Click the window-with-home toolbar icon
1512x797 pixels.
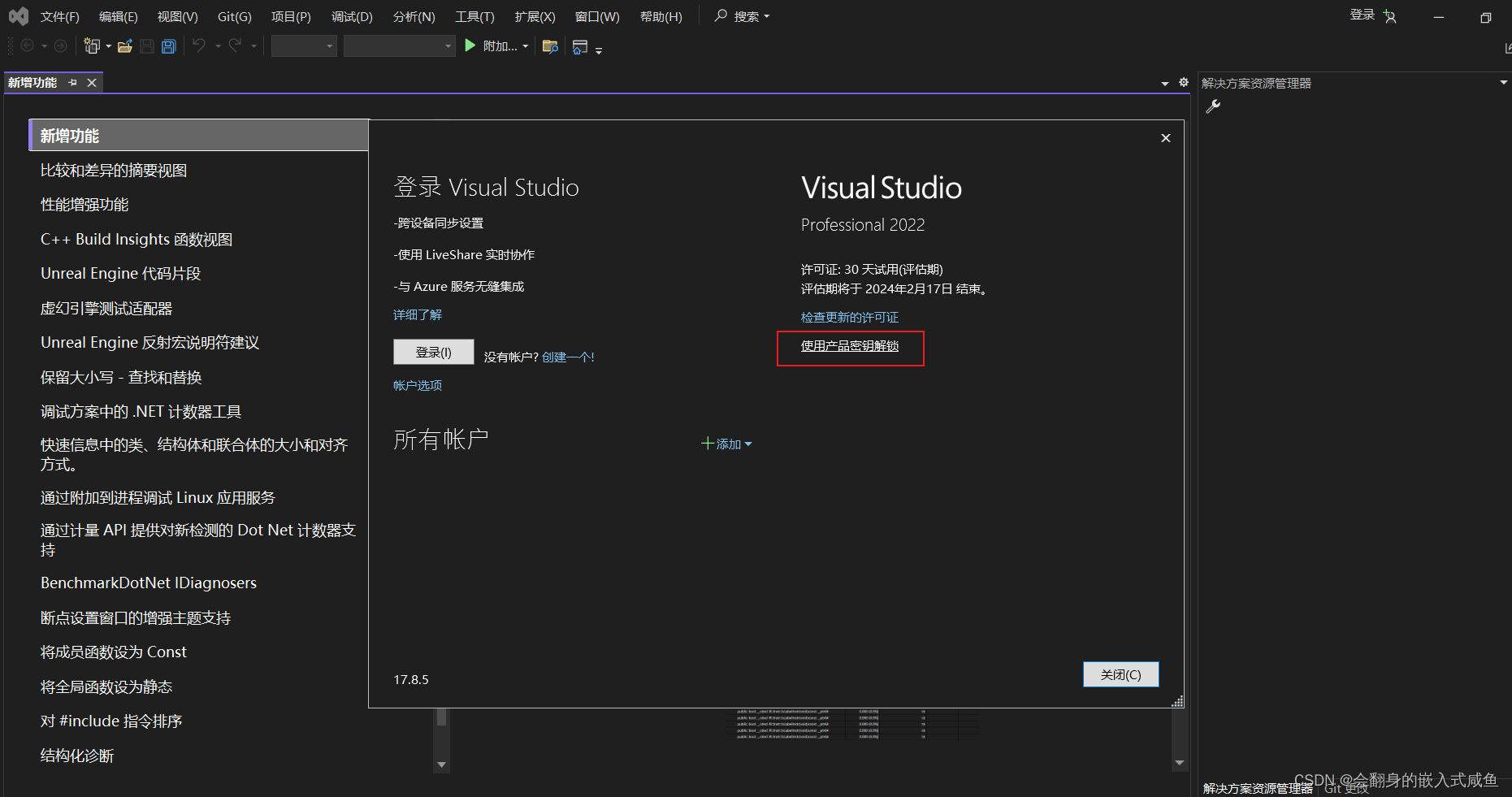point(580,47)
